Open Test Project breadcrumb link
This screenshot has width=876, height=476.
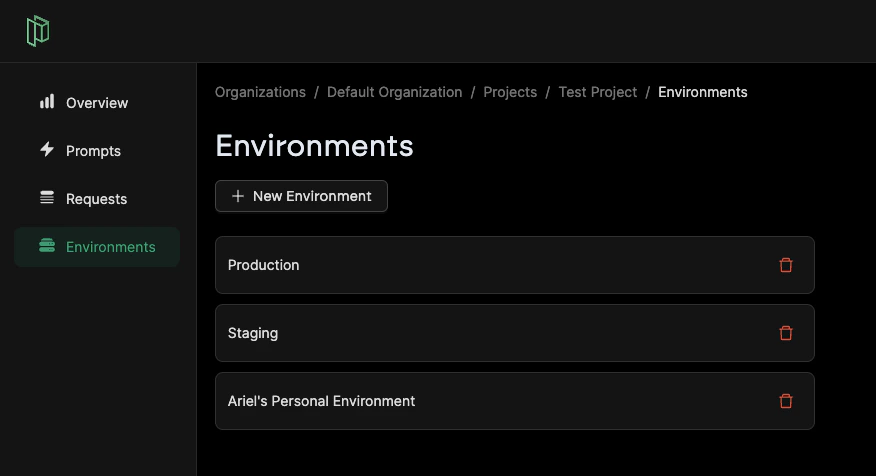coord(598,92)
